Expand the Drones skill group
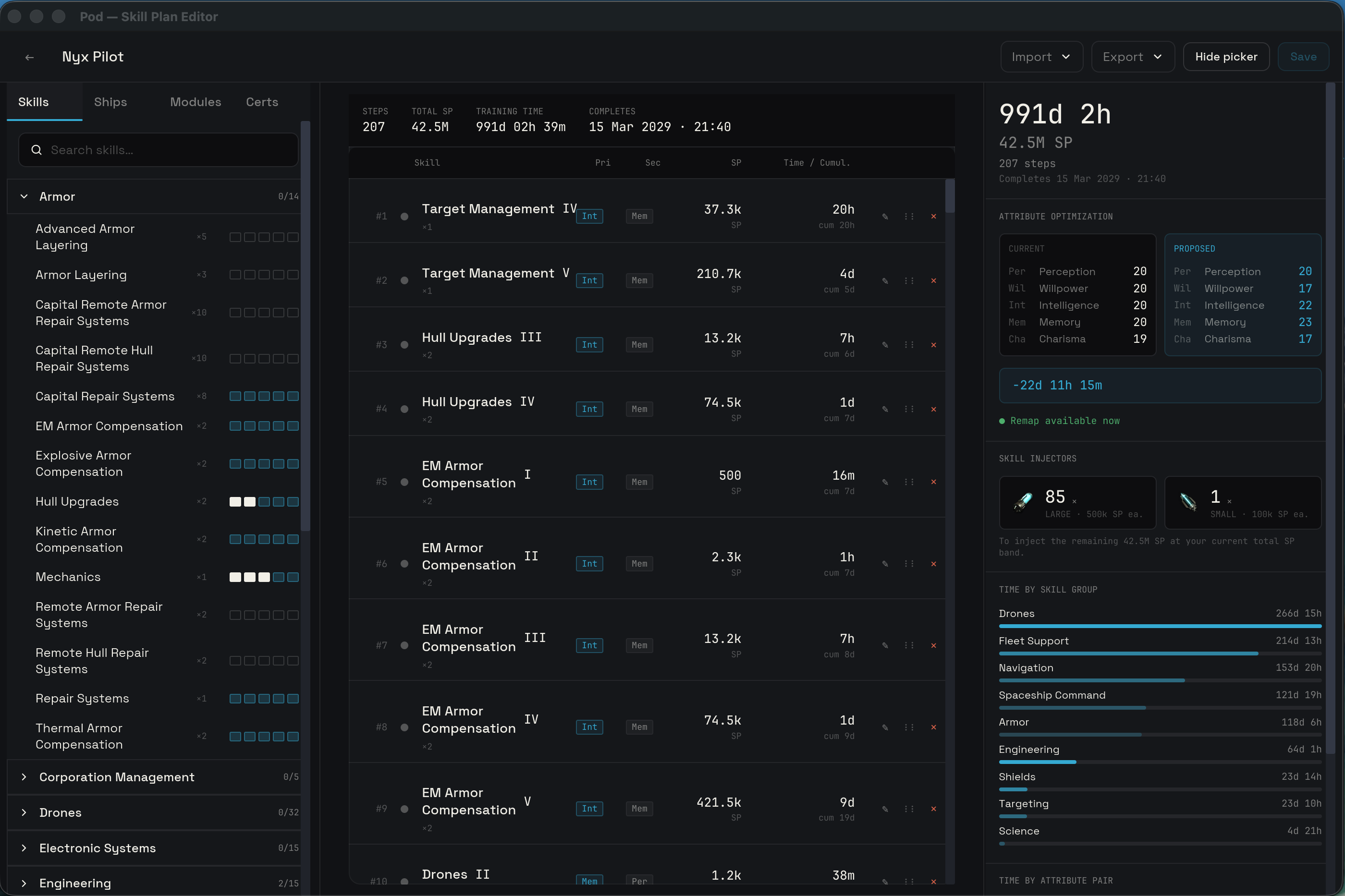Screen dimensions: 1345x896 pyautogui.click(x=154, y=812)
